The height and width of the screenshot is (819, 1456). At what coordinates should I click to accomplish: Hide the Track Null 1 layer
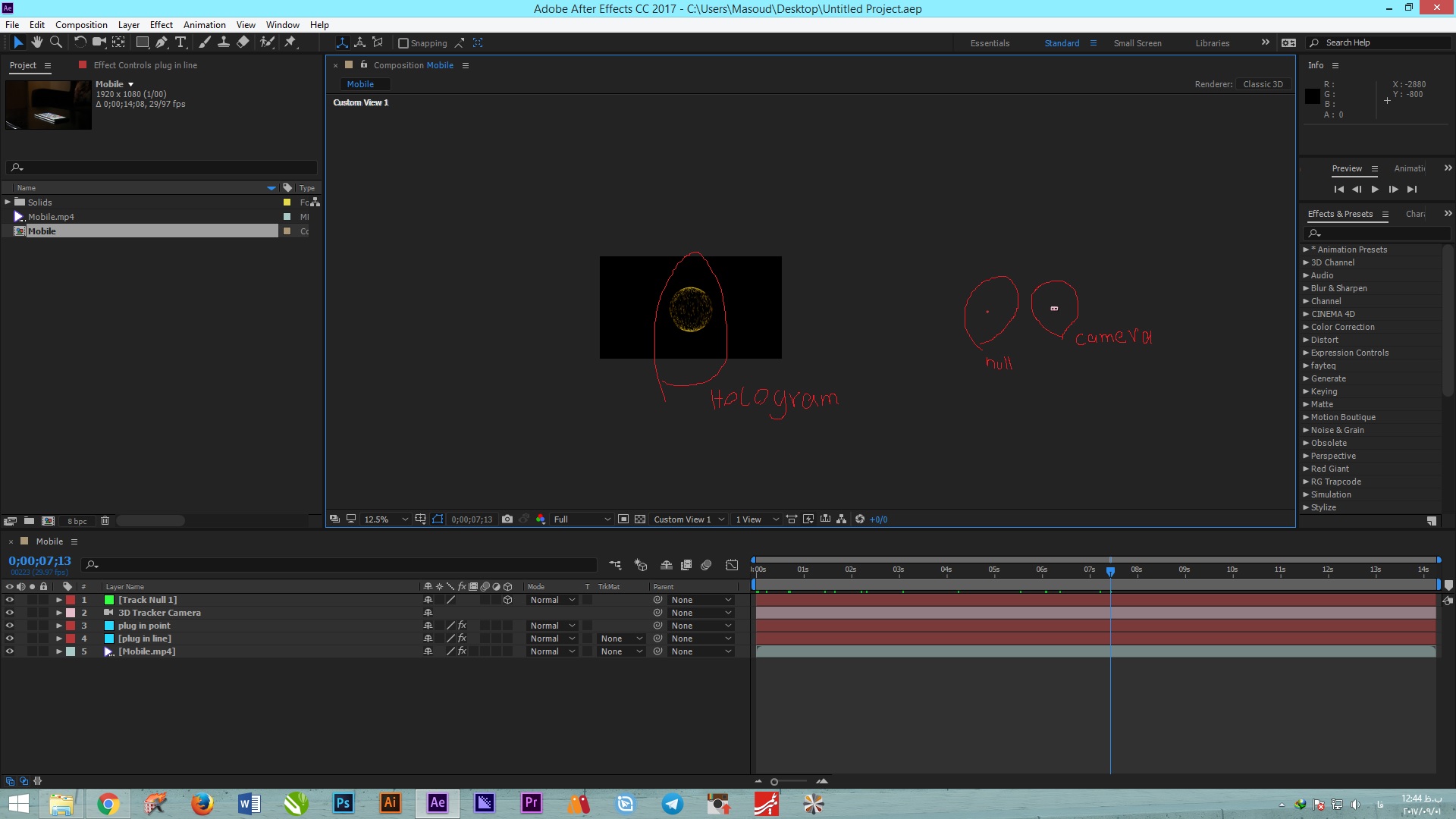[x=10, y=600]
